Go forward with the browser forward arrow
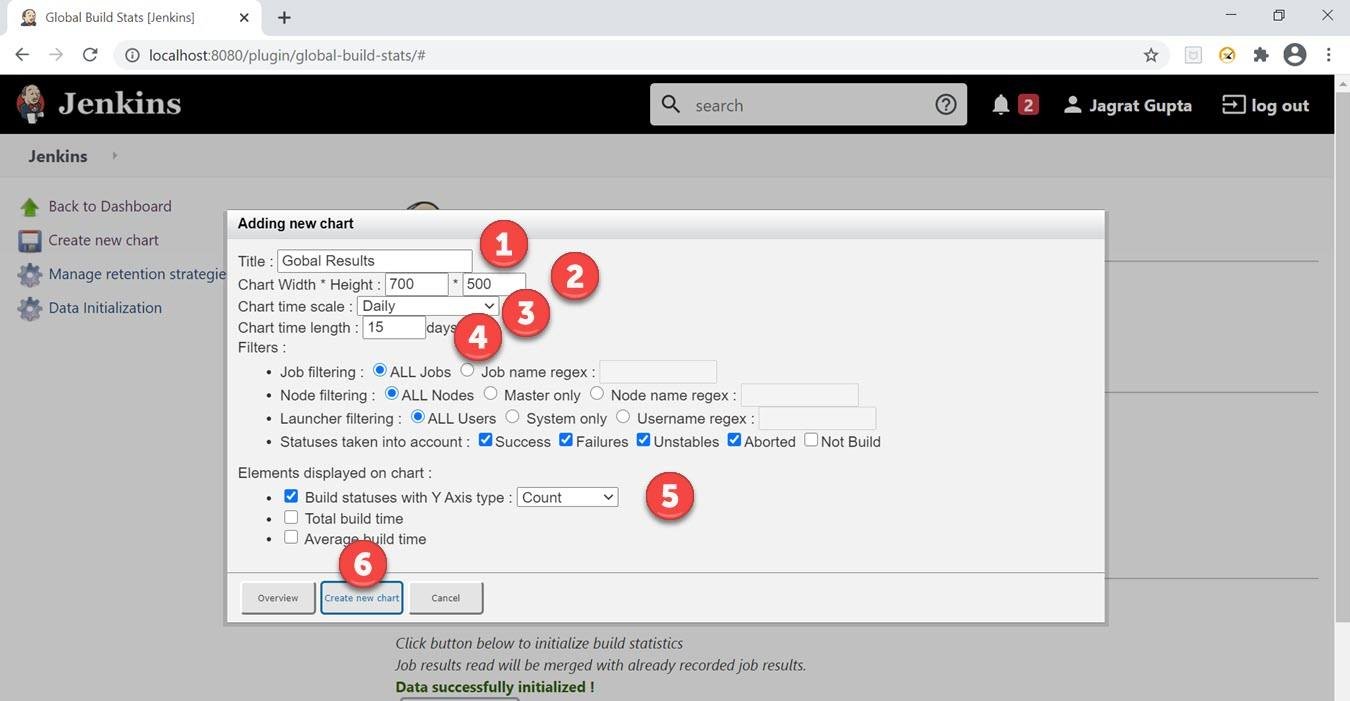Screen dimensions: 1350x701 click(x=56, y=55)
